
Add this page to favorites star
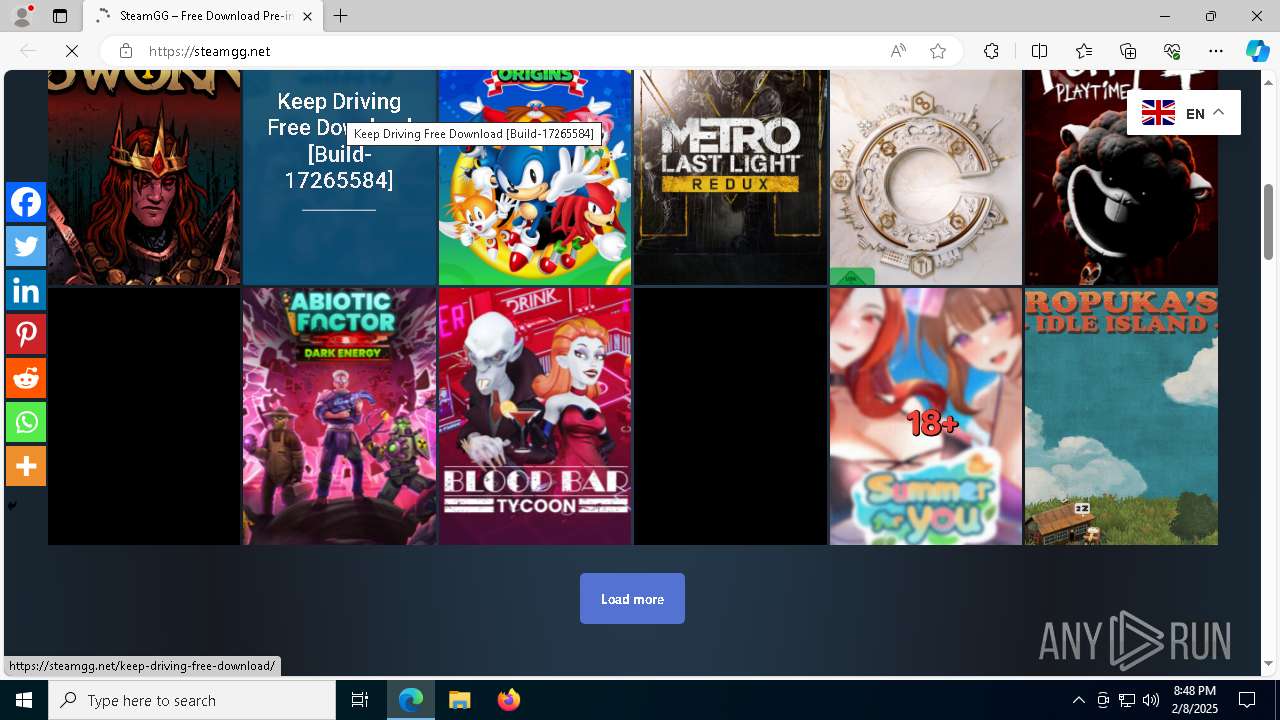pyautogui.click(x=938, y=51)
